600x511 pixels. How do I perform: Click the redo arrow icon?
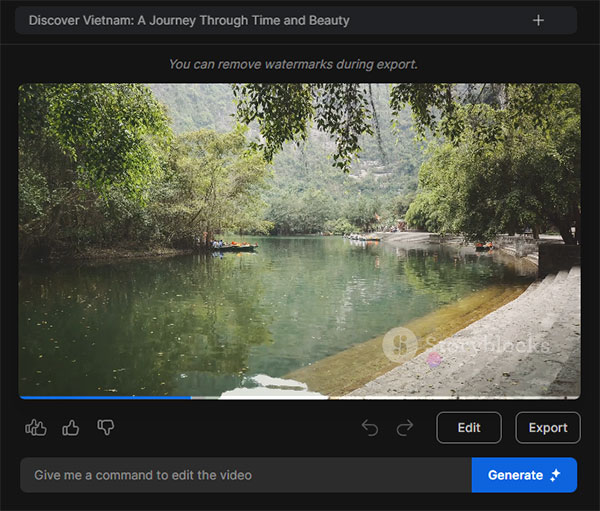click(405, 428)
